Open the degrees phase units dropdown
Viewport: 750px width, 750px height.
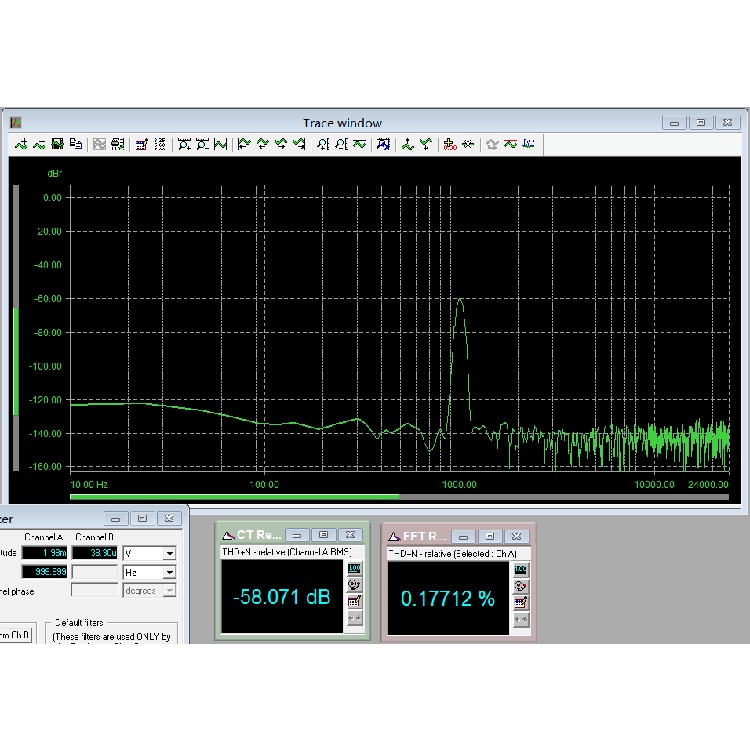[x=169, y=590]
